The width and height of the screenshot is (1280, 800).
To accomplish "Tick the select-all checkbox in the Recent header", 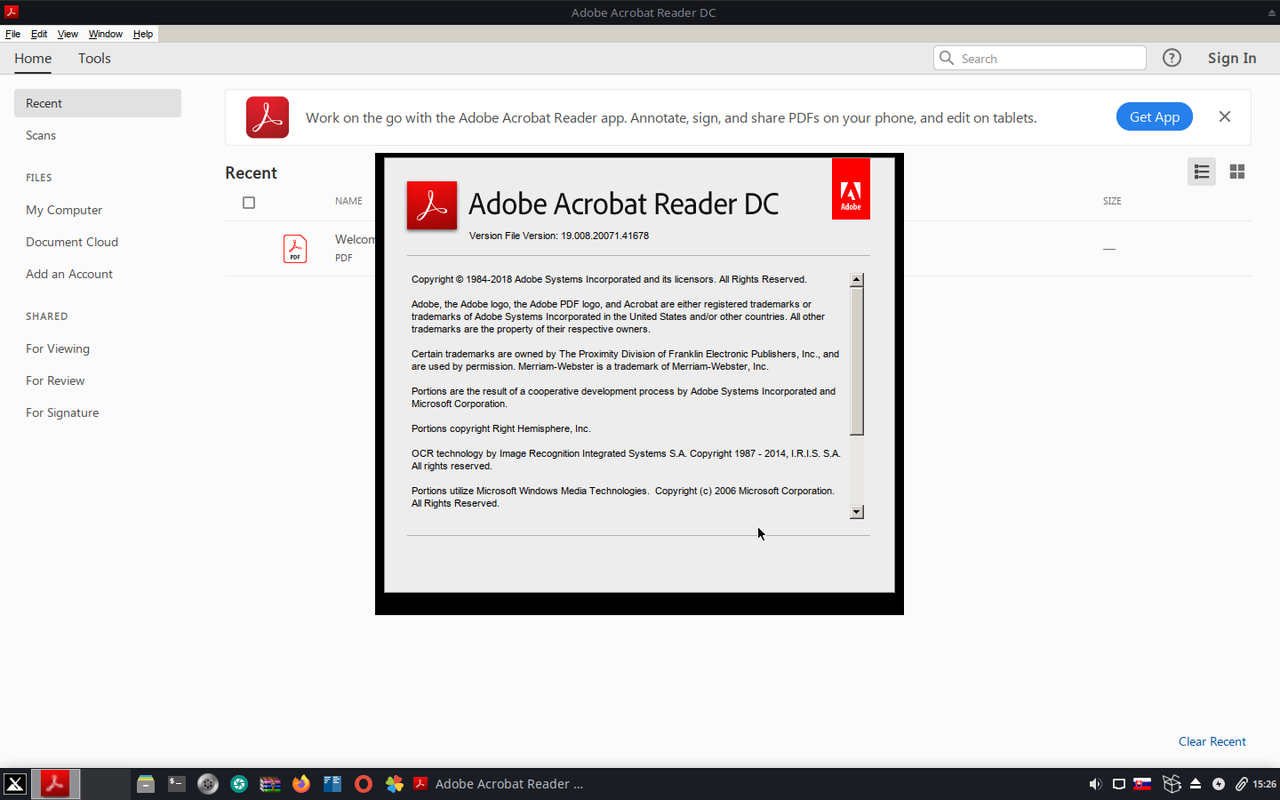I will click(249, 202).
